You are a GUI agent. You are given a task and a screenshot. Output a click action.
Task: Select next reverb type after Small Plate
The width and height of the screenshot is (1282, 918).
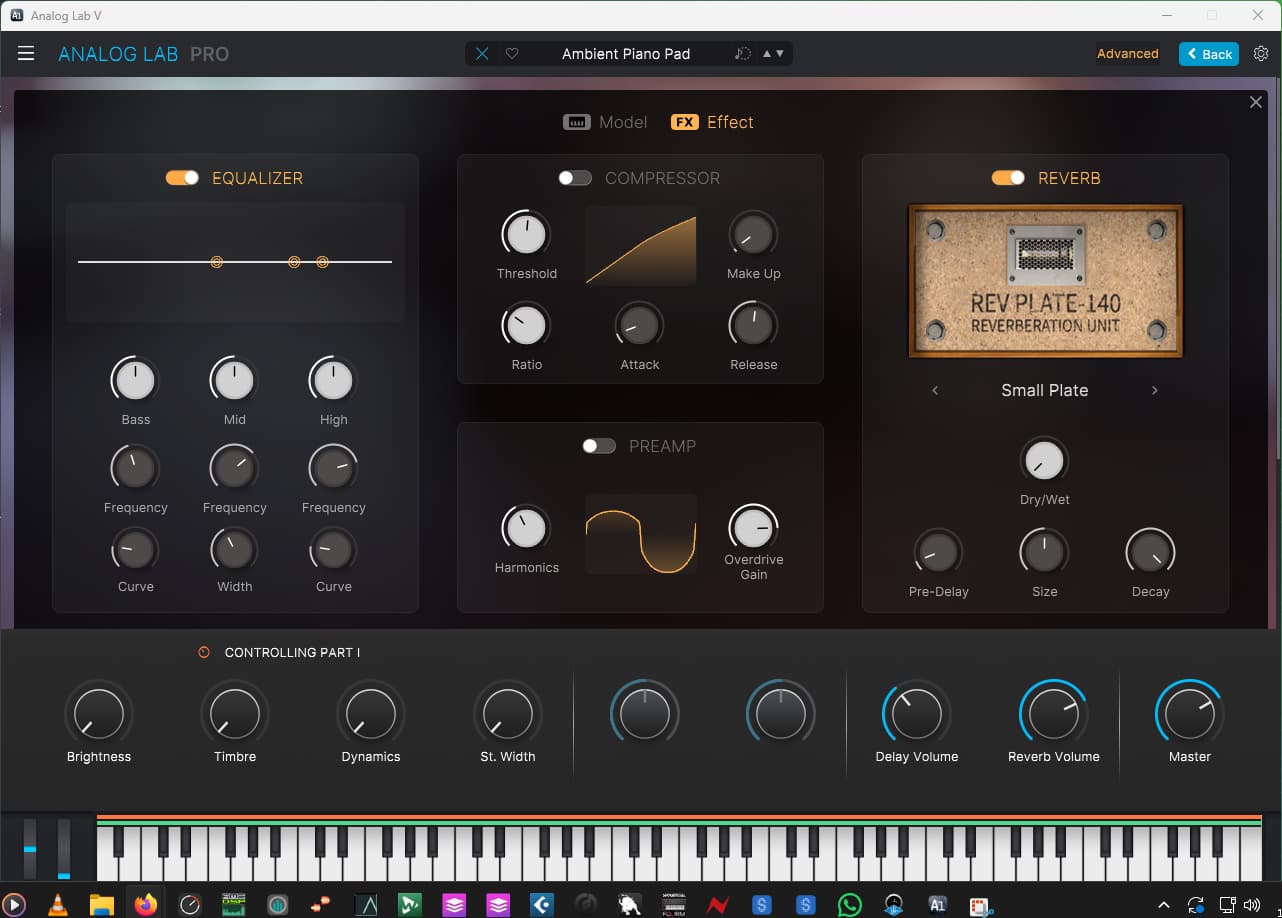[1155, 390]
